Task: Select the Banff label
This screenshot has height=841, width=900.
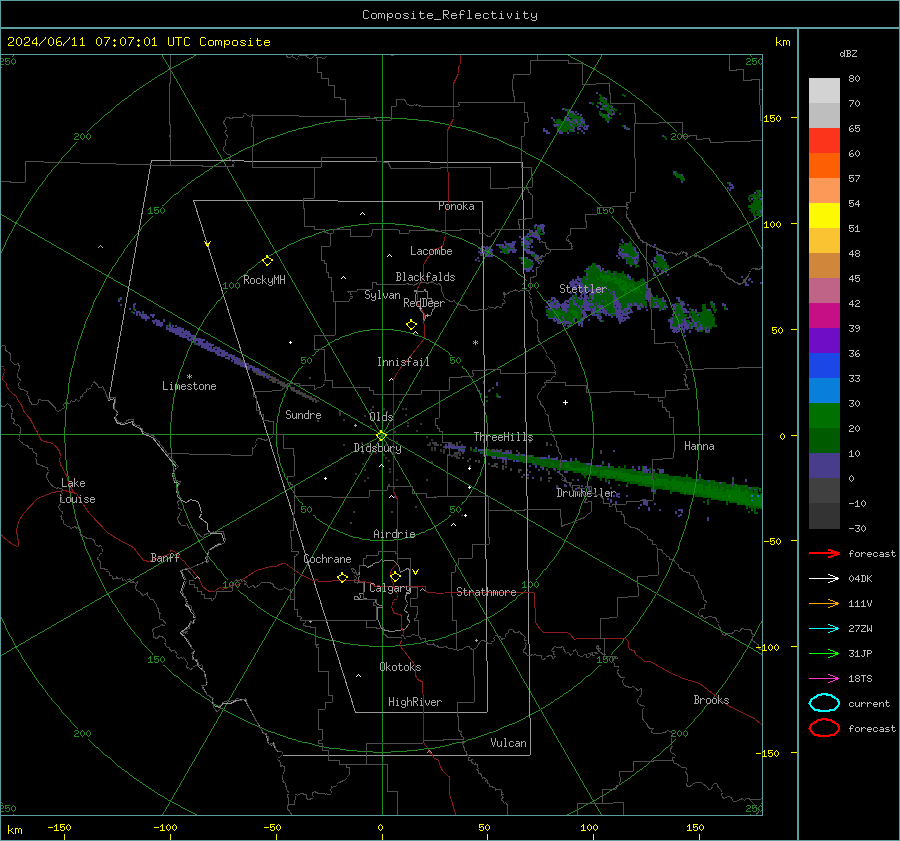Action: click(x=165, y=558)
